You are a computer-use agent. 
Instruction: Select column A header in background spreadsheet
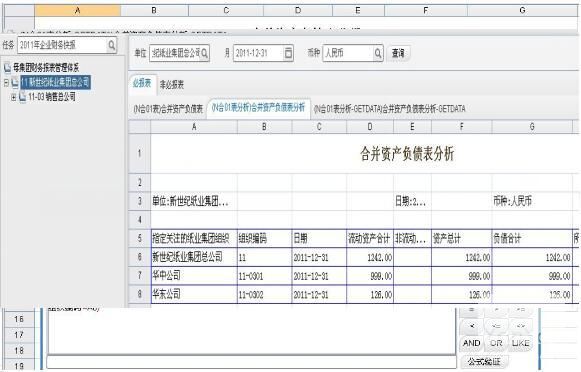(x=77, y=10)
